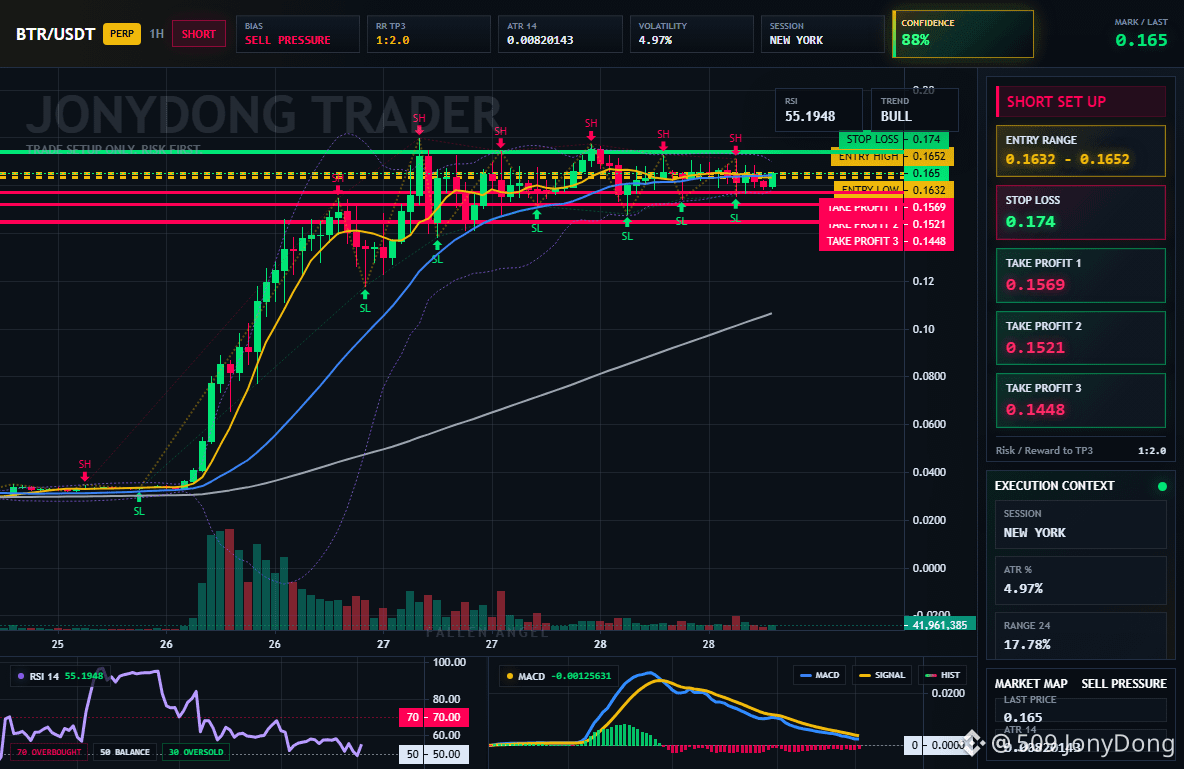The width and height of the screenshot is (1184, 769).
Task: Click the 100.00 RSI axis label
Action: (x=449, y=662)
